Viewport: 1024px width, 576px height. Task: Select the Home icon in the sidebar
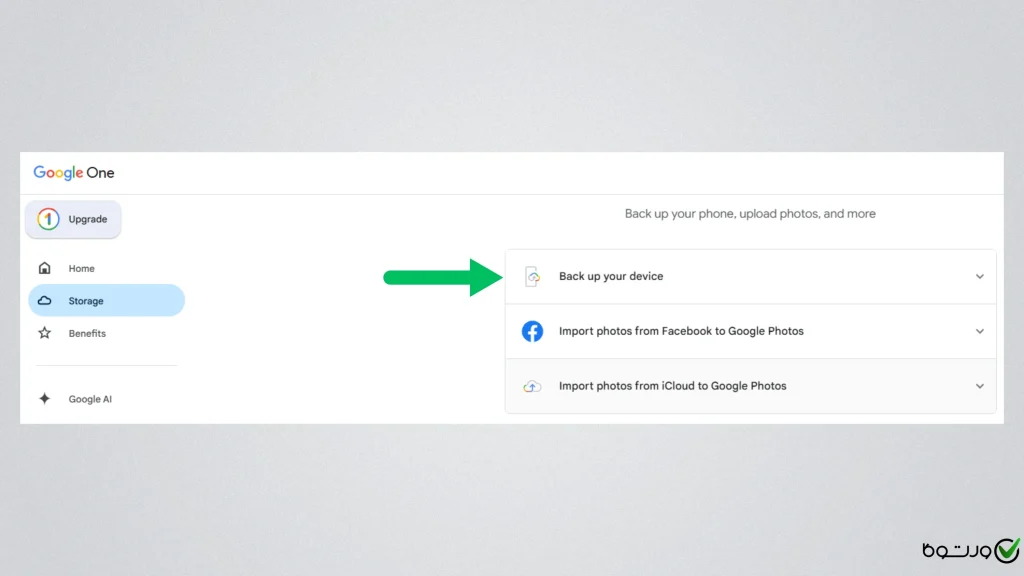(x=45, y=268)
